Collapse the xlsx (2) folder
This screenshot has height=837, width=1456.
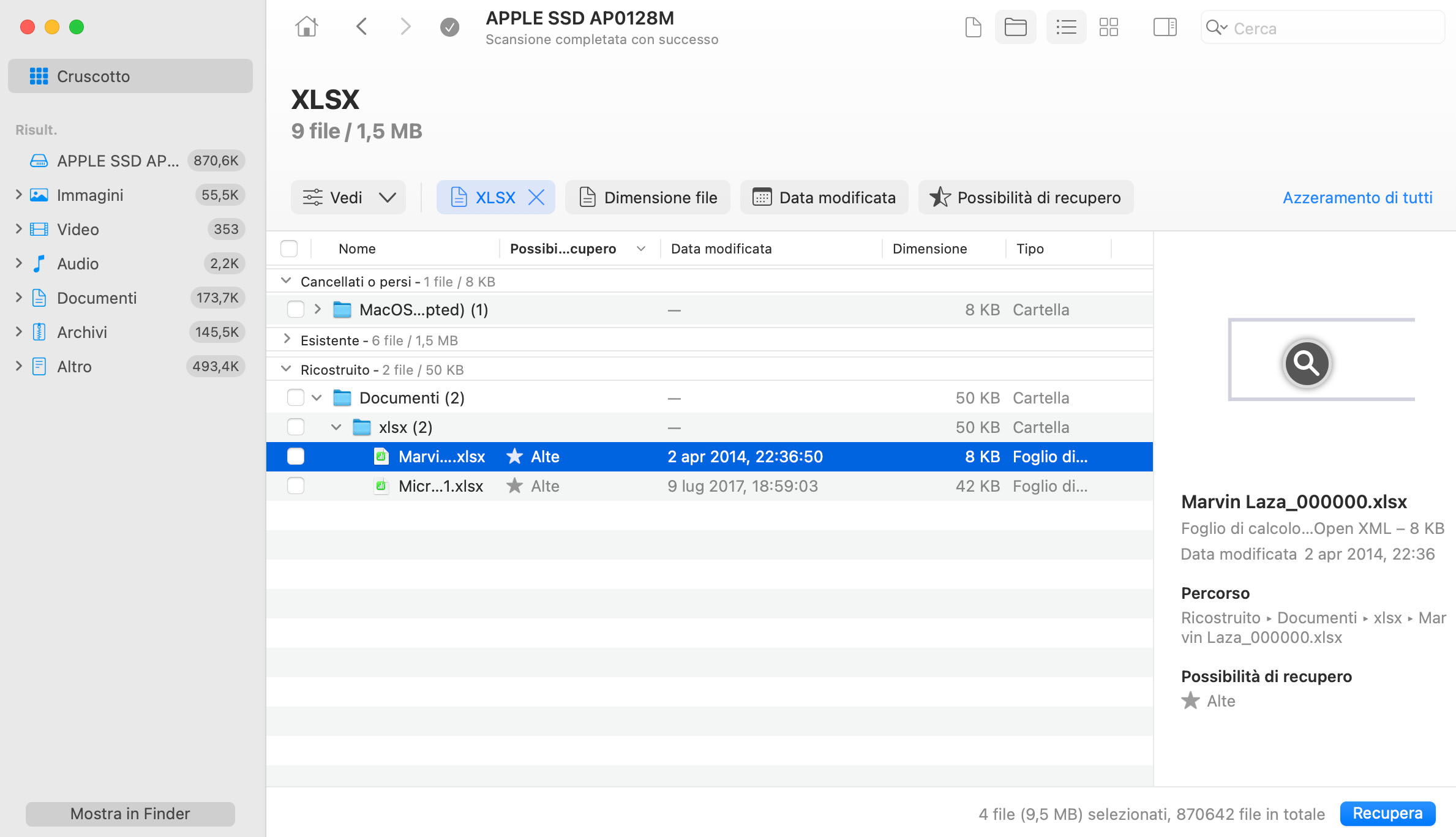pyautogui.click(x=336, y=427)
